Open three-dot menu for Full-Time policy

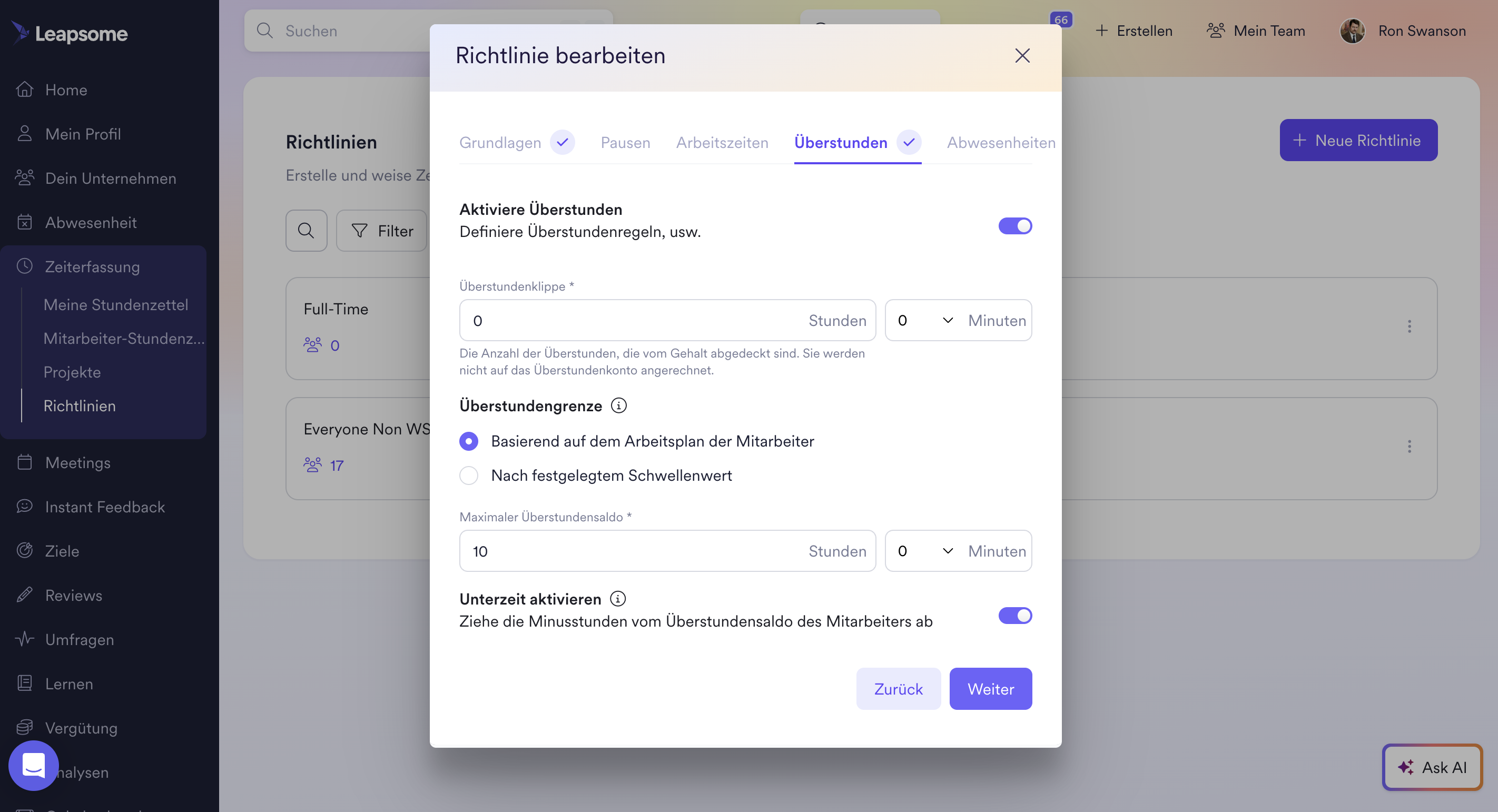[1409, 326]
